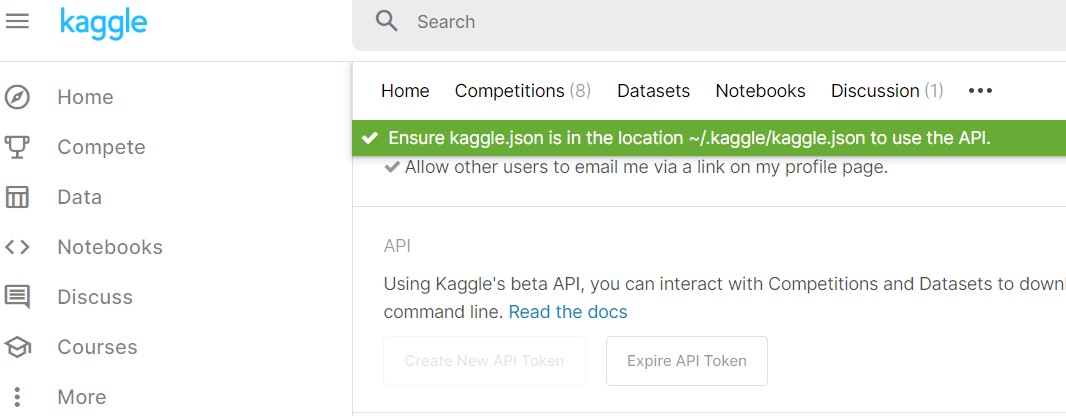Switch to the Datasets tab
Viewport: 1066px width, 416px height.
(653, 91)
